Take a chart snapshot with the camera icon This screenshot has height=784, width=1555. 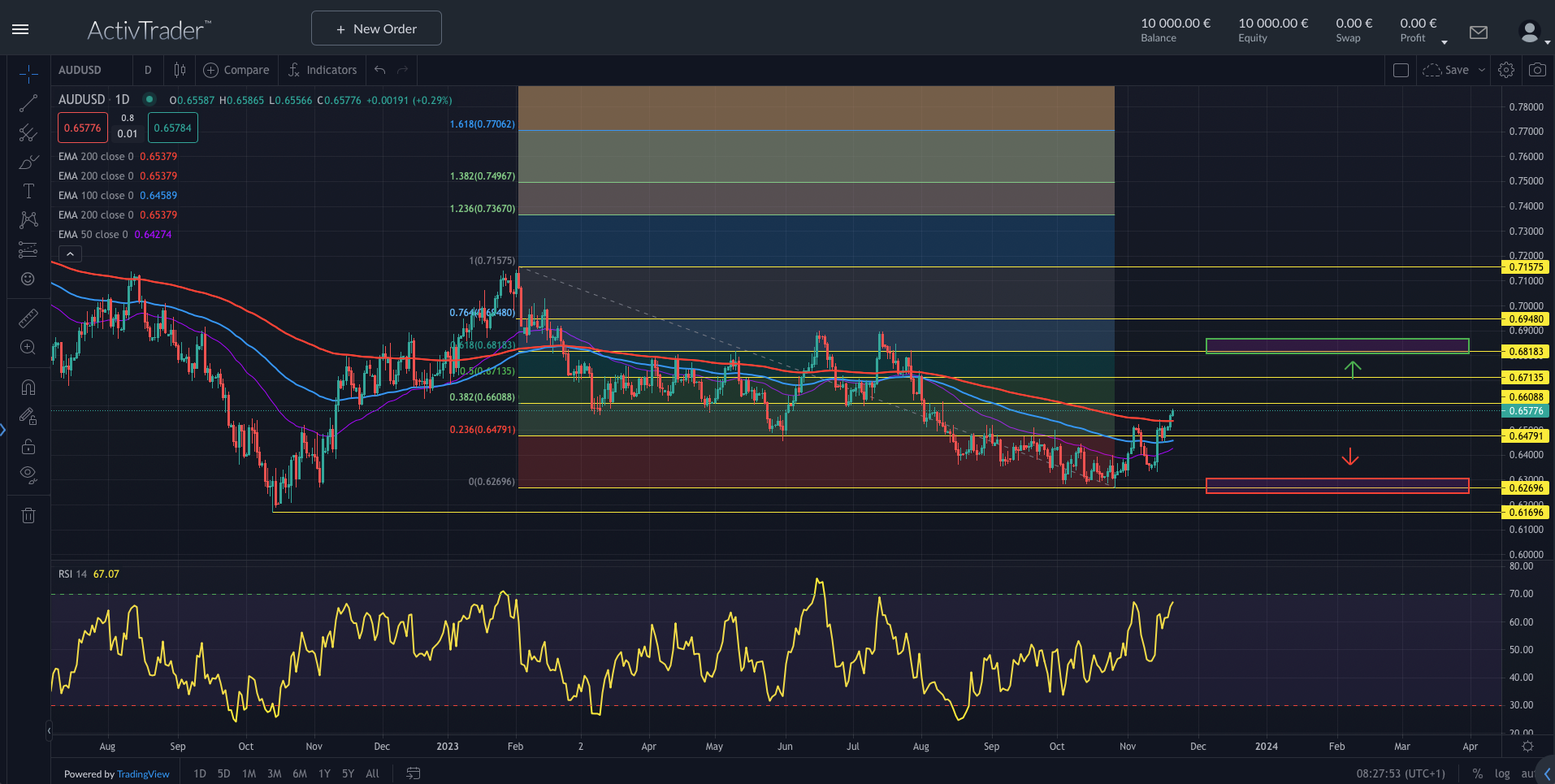tap(1537, 70)
